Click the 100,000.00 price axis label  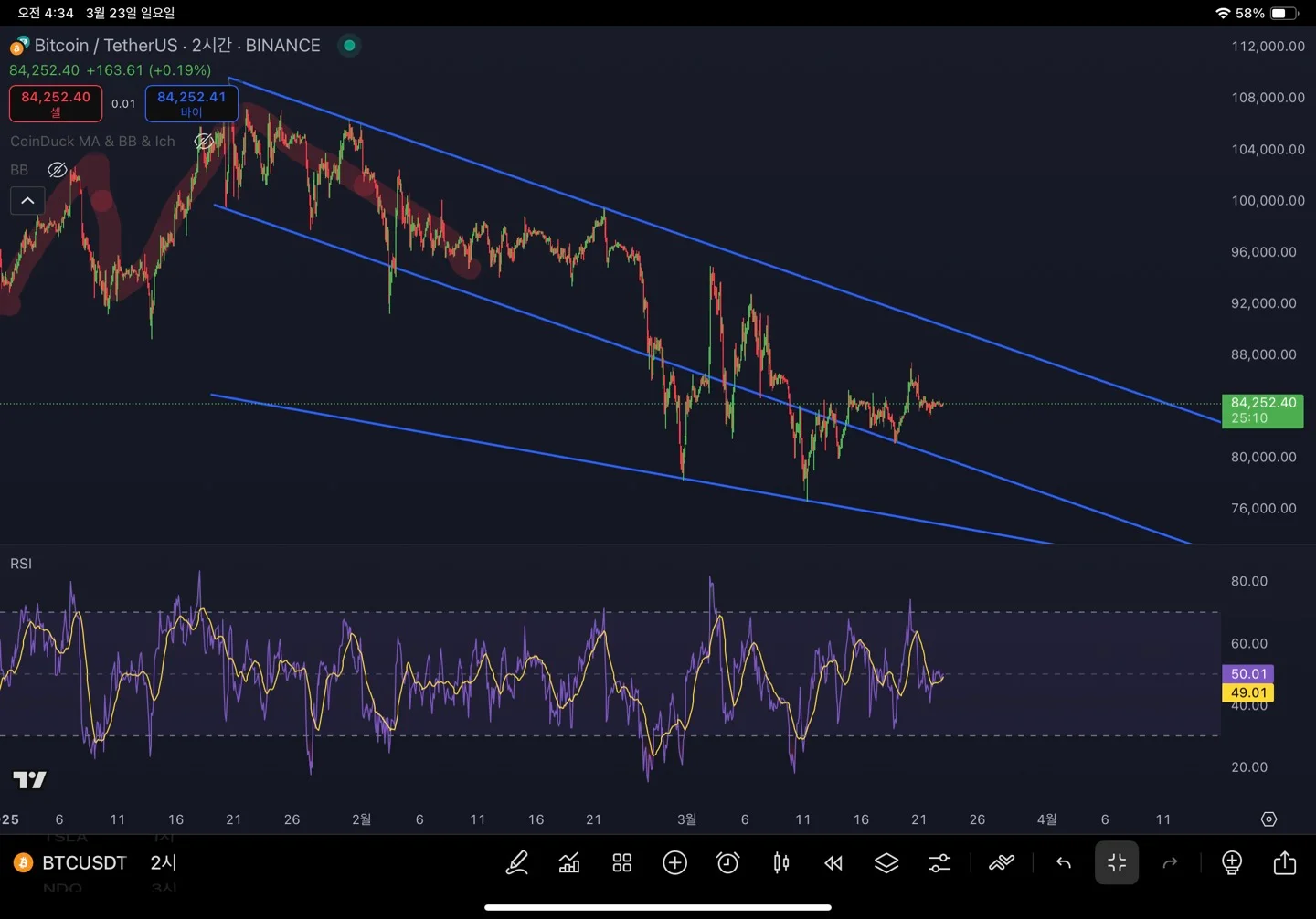click(x=1268, y=201)
